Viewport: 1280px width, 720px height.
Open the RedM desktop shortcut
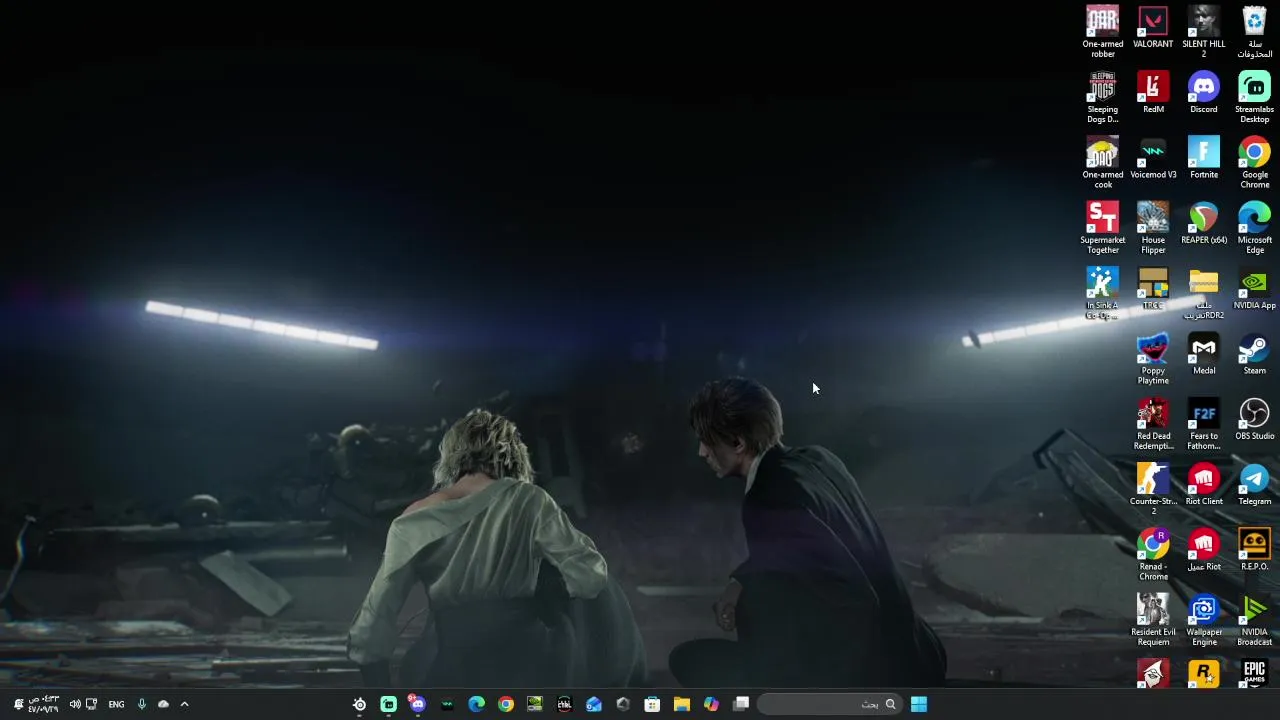1153,93
